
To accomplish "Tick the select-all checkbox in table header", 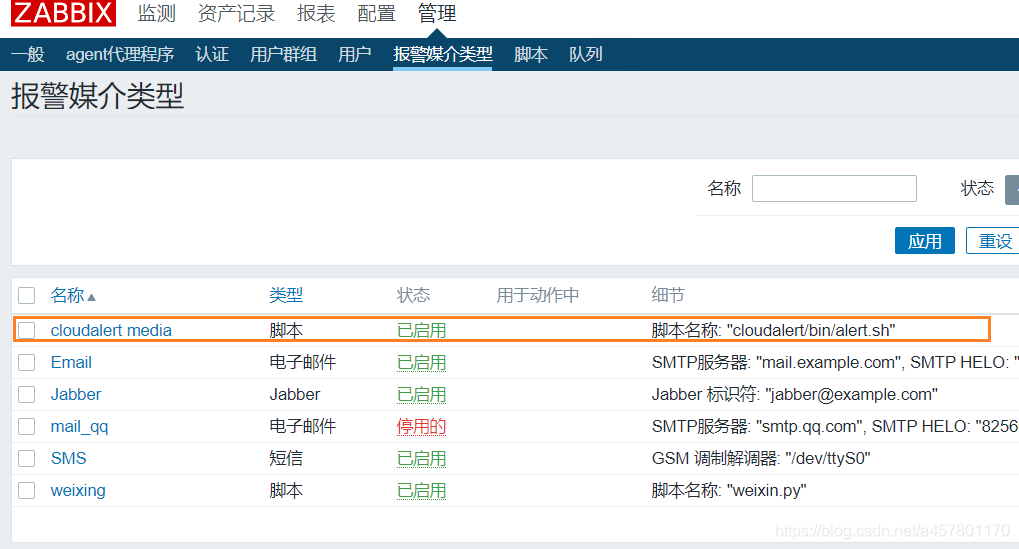I will [27, 296].
